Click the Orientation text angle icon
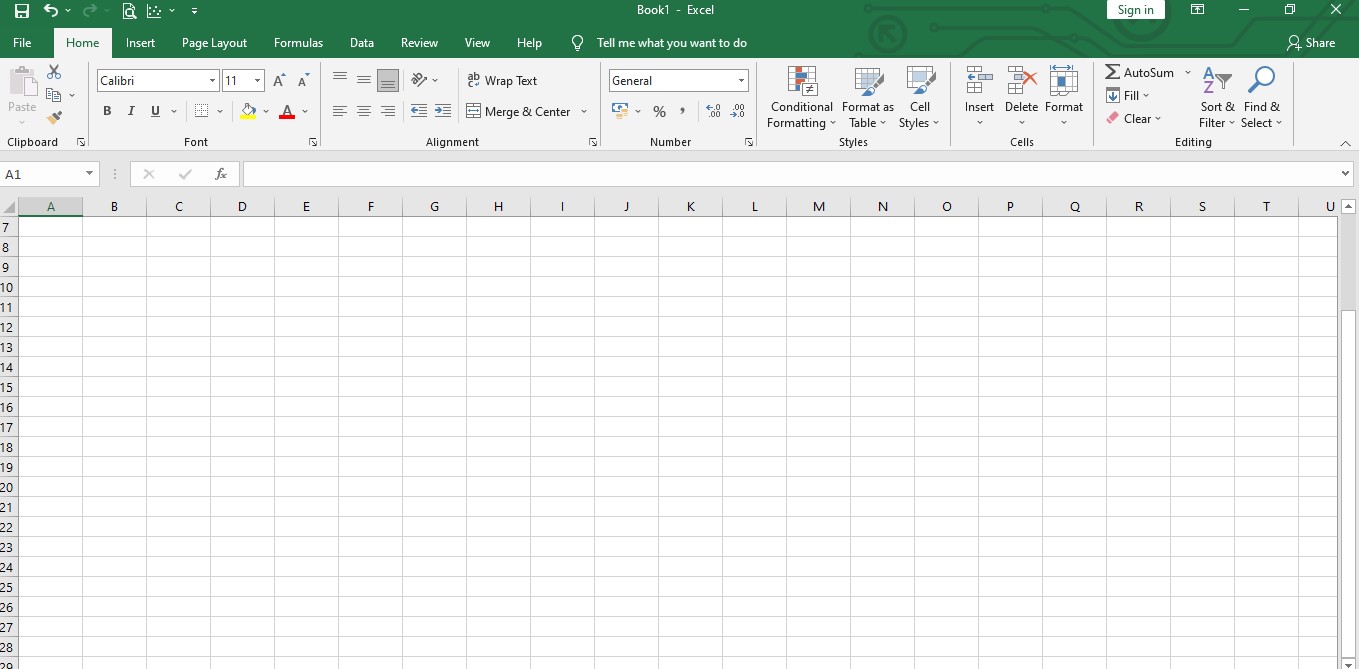The height and width of the screenshot is (669, 1359). point(419,80)
